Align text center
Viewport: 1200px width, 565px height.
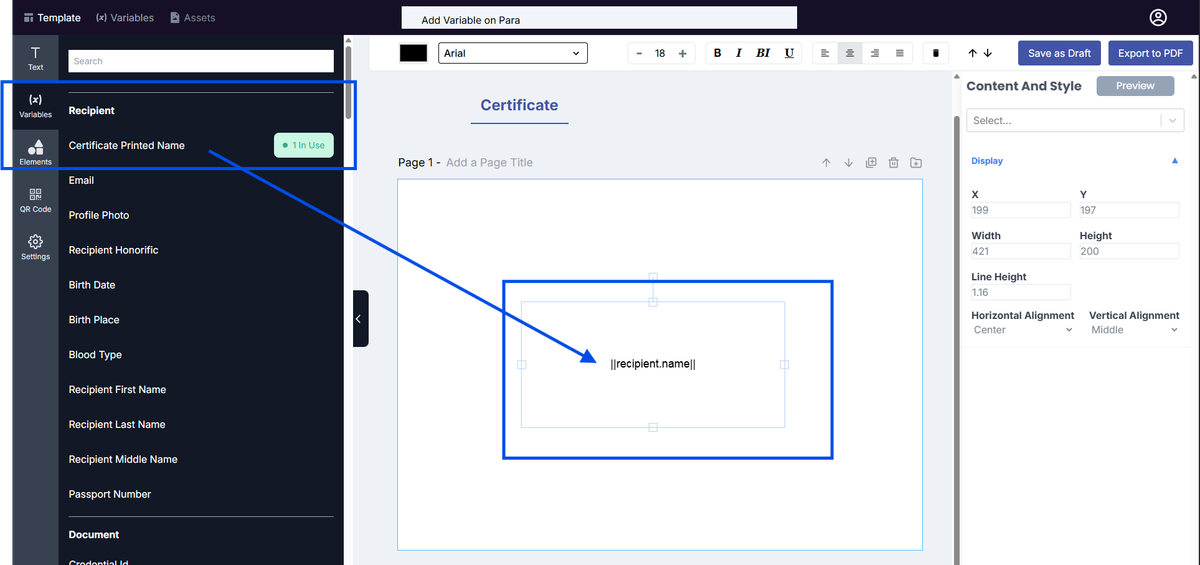[x=850, y=53]
